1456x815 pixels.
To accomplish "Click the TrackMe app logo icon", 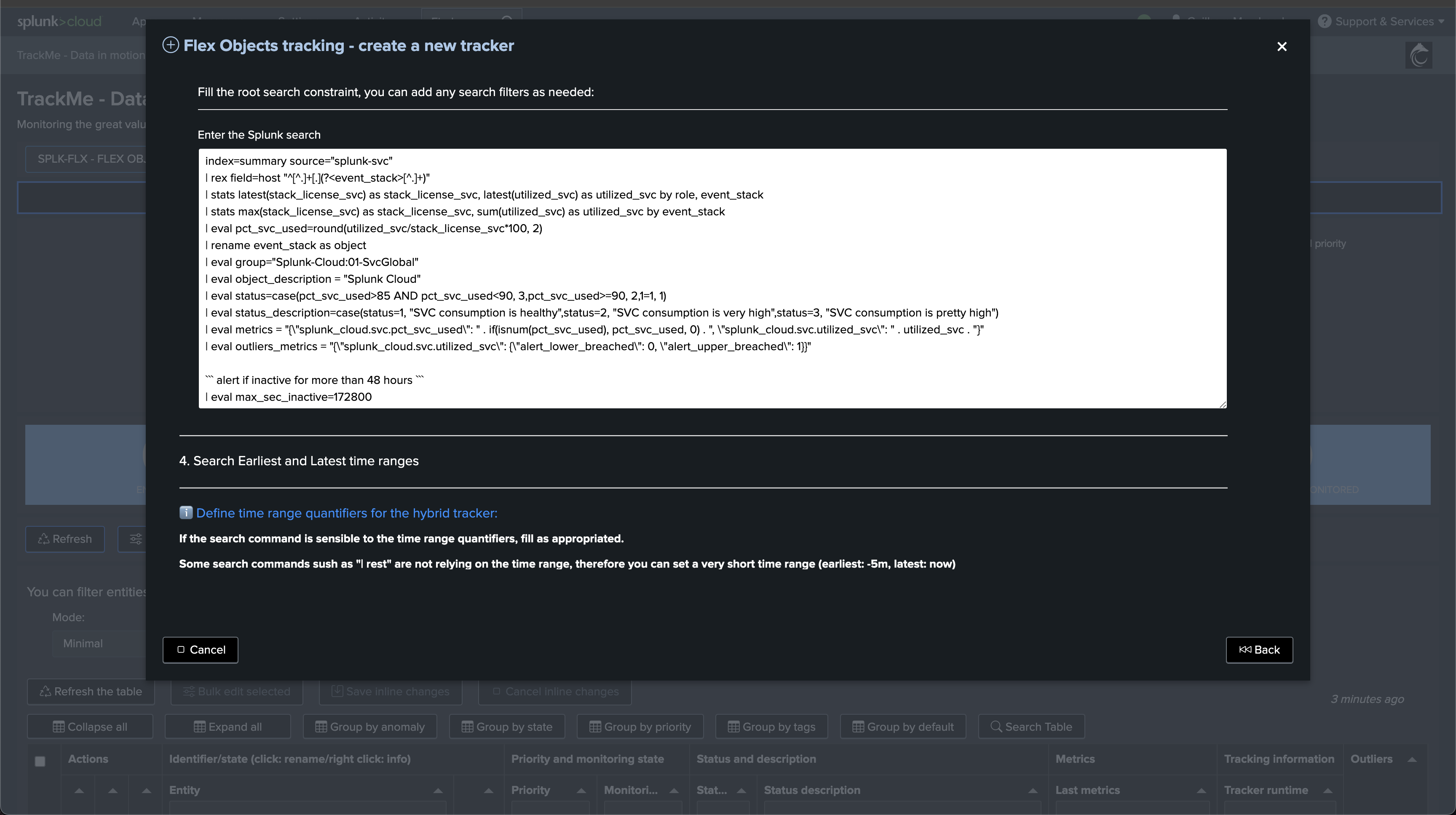I will pos(1418,55).
